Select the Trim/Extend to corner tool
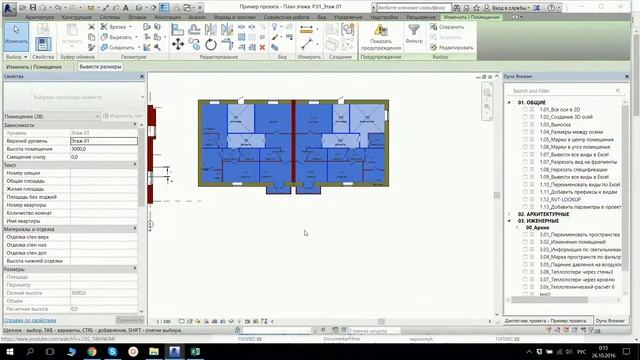Screen dimensions: 640x360 (x=227, y=44)
